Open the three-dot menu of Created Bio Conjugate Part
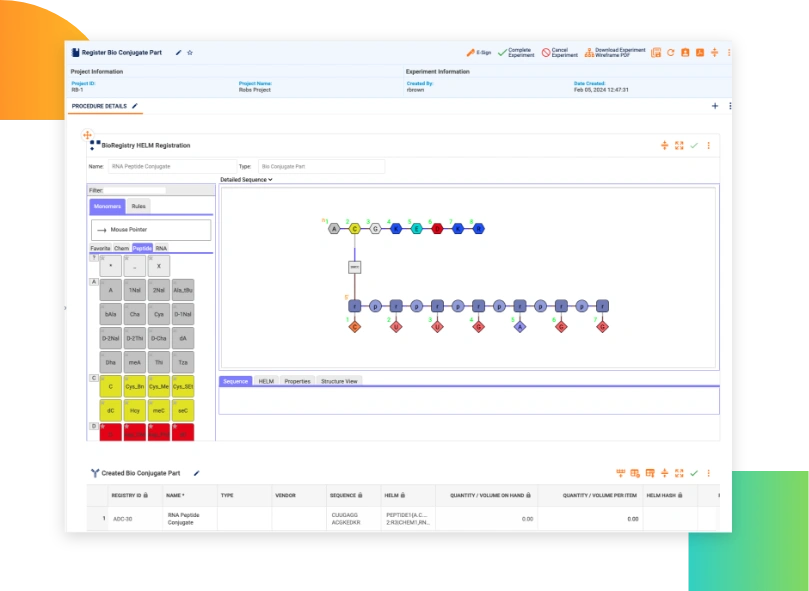Screen dimensions: 809x591 [x=709, y=472]
